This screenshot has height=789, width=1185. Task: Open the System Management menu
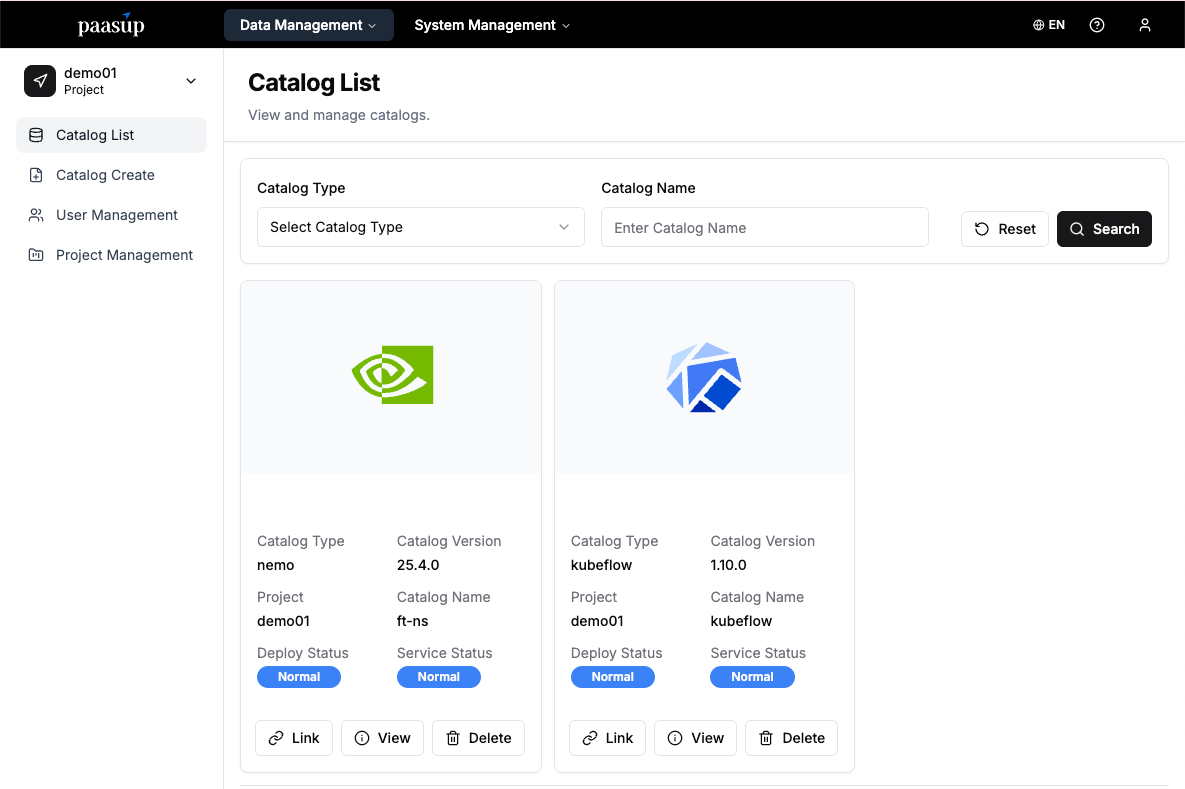click(x=492, y=25)
